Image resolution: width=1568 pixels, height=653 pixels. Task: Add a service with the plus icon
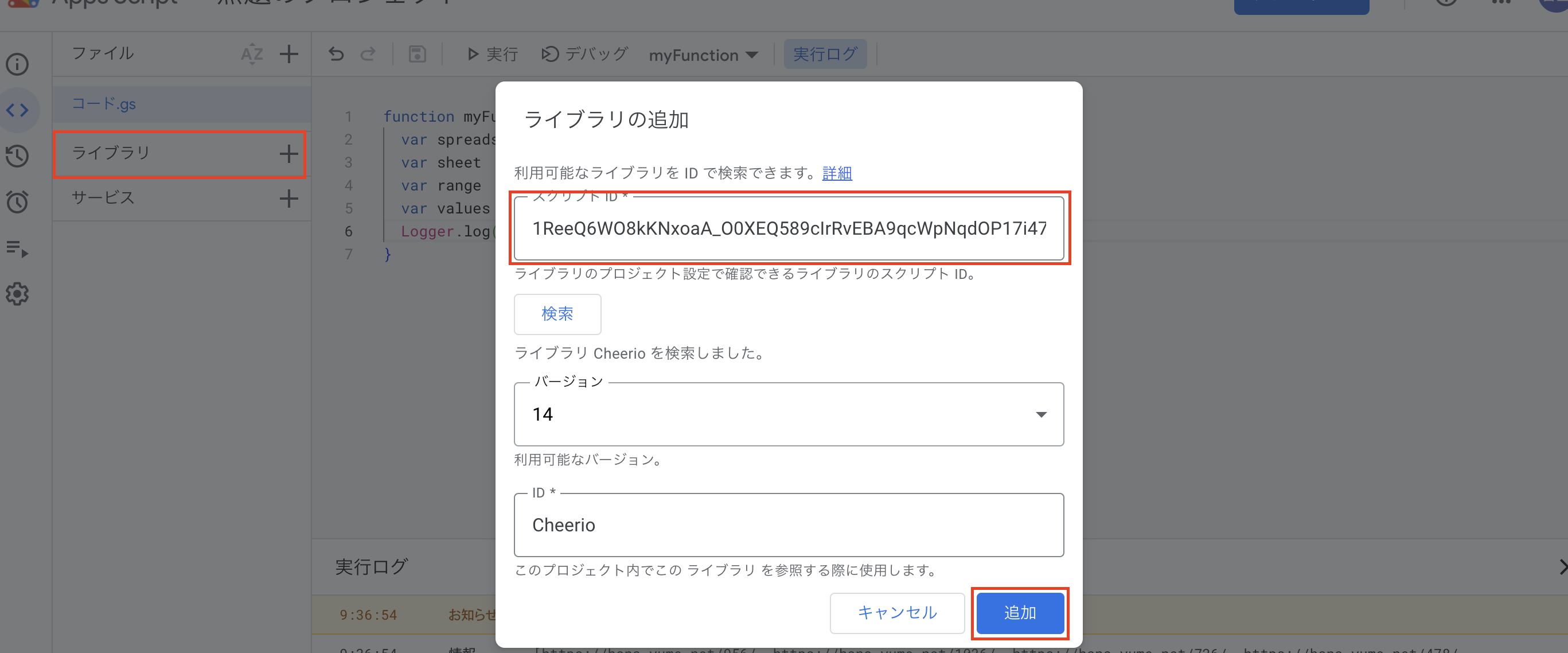pyautogui.click(x=289, y=199)
